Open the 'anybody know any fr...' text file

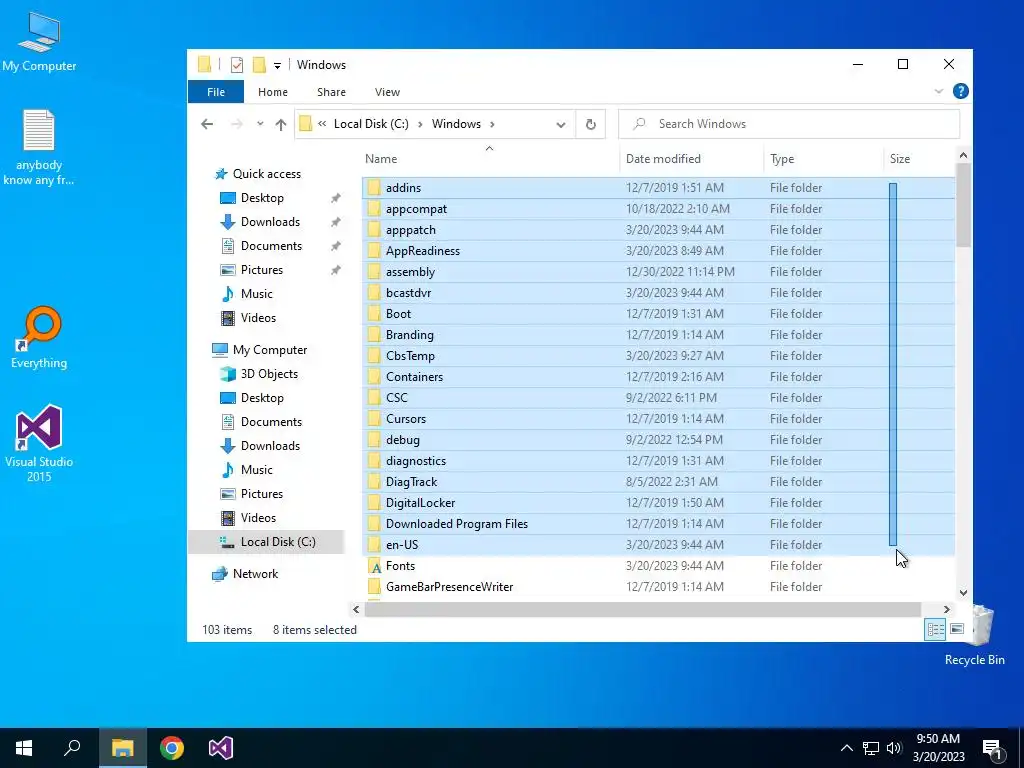point(39,147)
